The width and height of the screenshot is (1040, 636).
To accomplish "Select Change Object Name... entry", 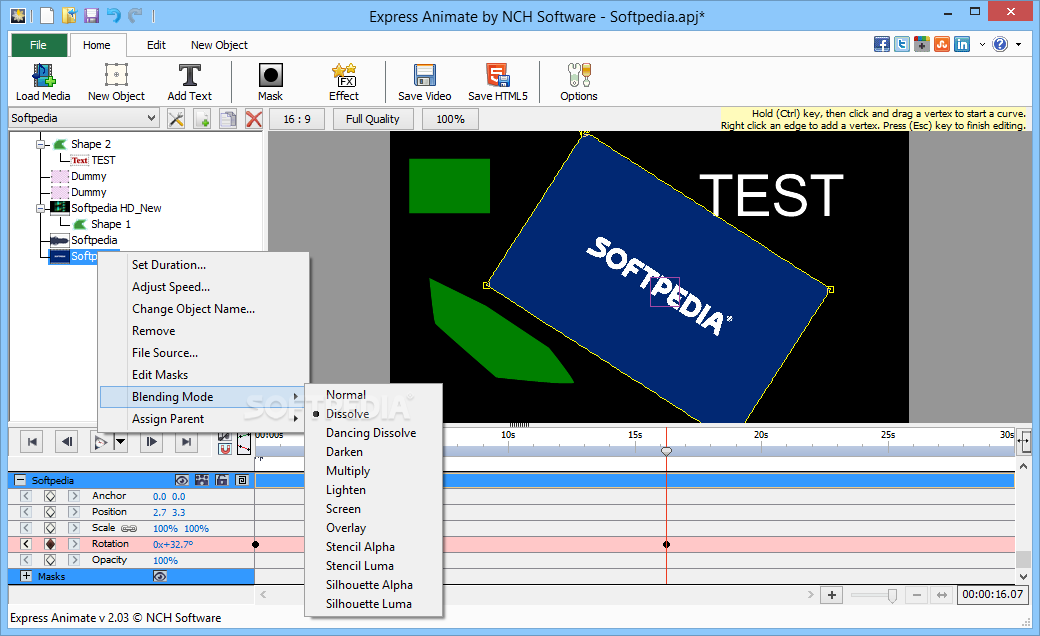I will click(x=204, y=308).
